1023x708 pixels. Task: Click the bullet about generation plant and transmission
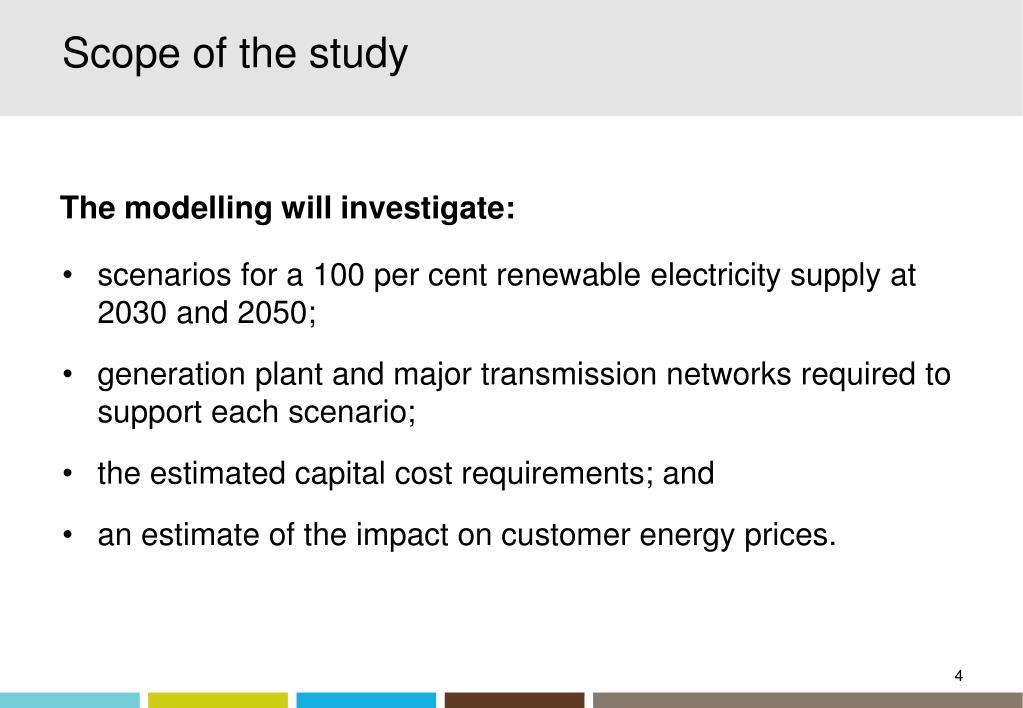(x=524, y=393)
